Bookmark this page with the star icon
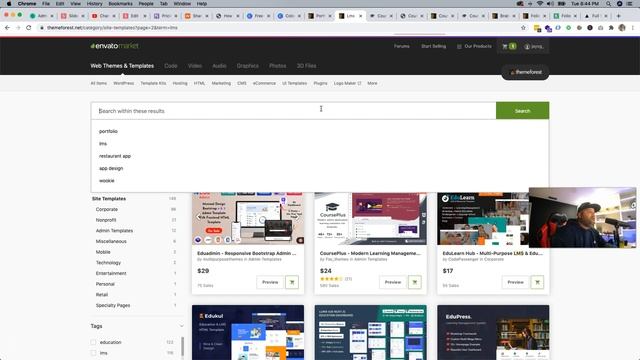This screenshot has width=640, height=360. pyautogui.click(x=523, y=28)
